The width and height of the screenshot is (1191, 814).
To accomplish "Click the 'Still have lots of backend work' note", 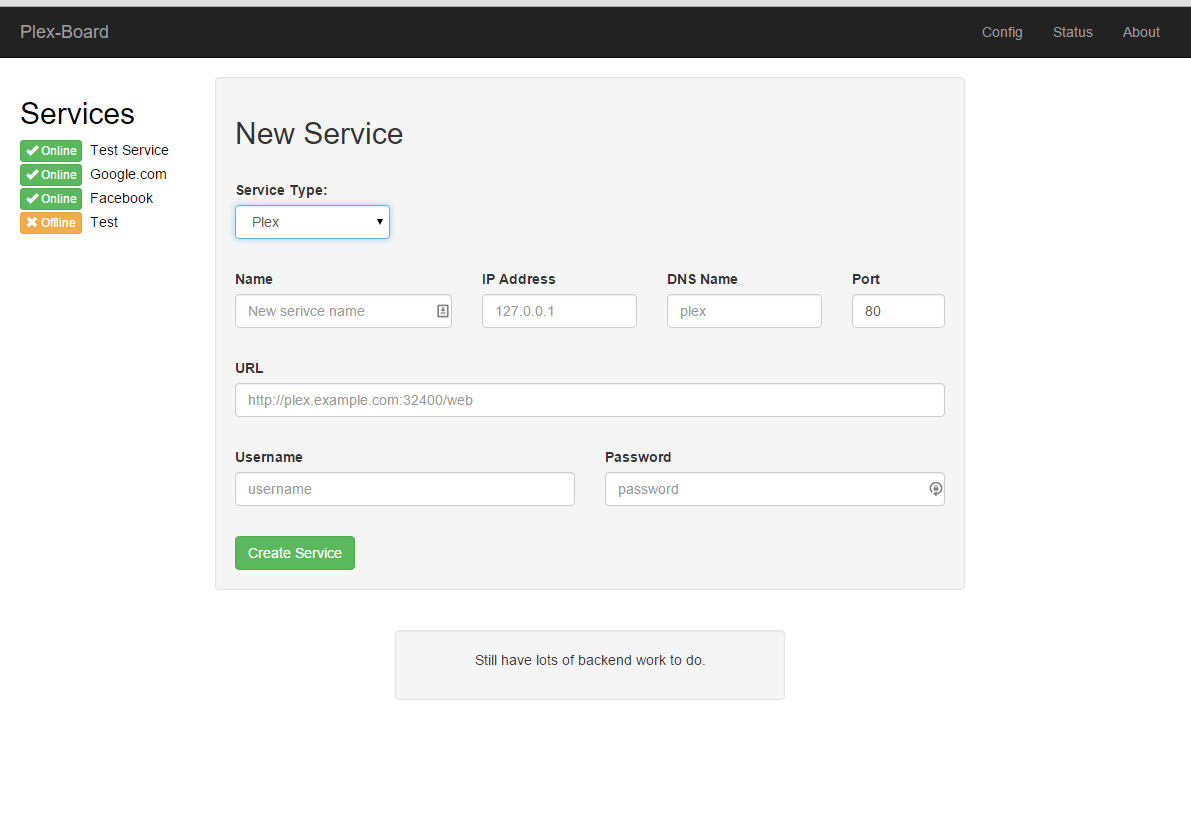I will click(x=590, y=661).
